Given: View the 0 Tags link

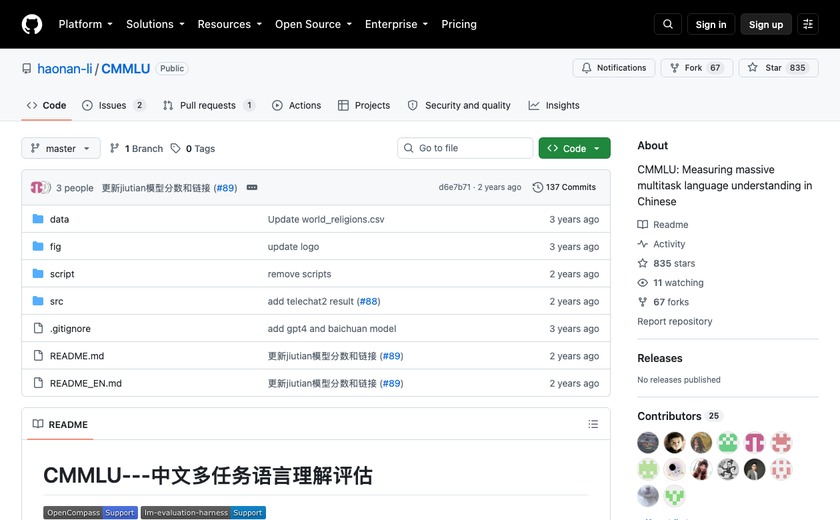Looking at the screenshot, I should 193,148.
